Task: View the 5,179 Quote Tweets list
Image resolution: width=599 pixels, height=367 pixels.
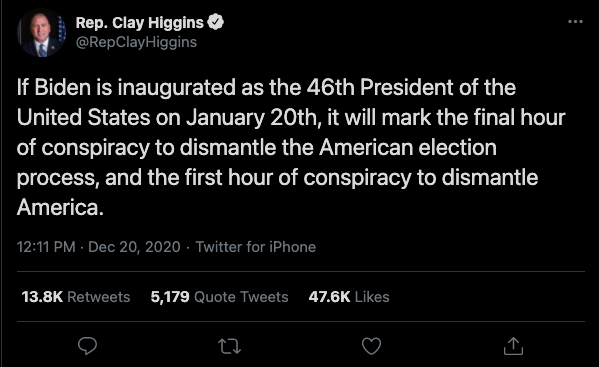Action: click(x=219, y=297)
